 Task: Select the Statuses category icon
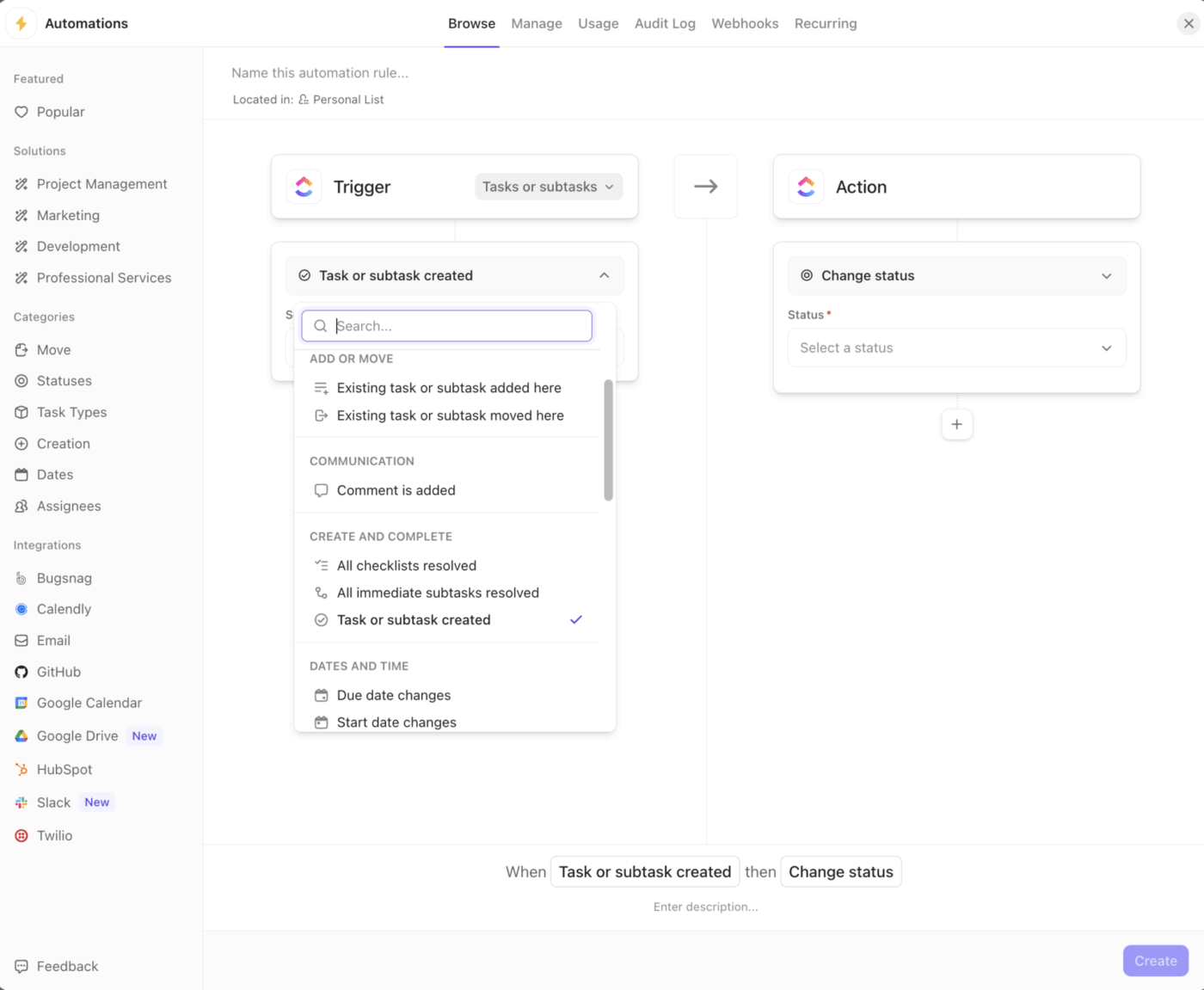[x=21, y=381]
